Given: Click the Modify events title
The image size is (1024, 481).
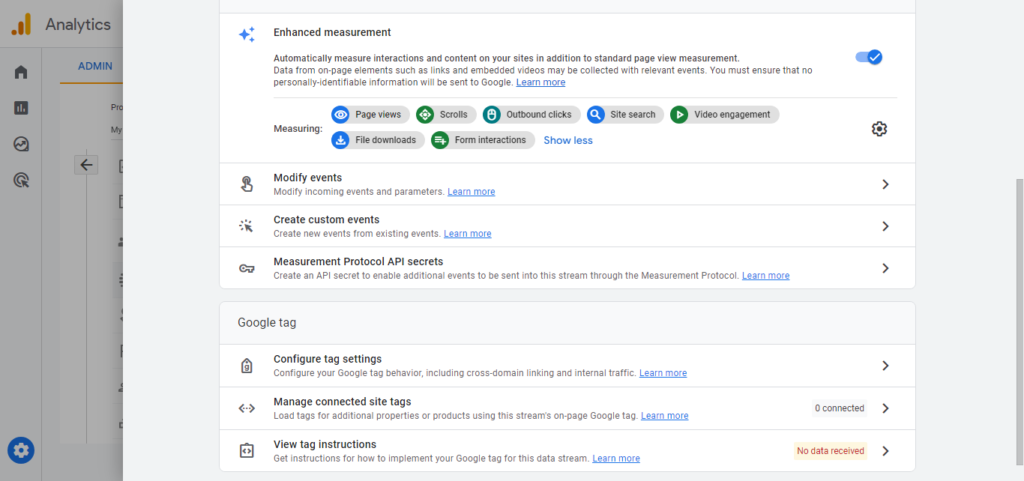Looking at the screenshot, I should tap(308, 178).
